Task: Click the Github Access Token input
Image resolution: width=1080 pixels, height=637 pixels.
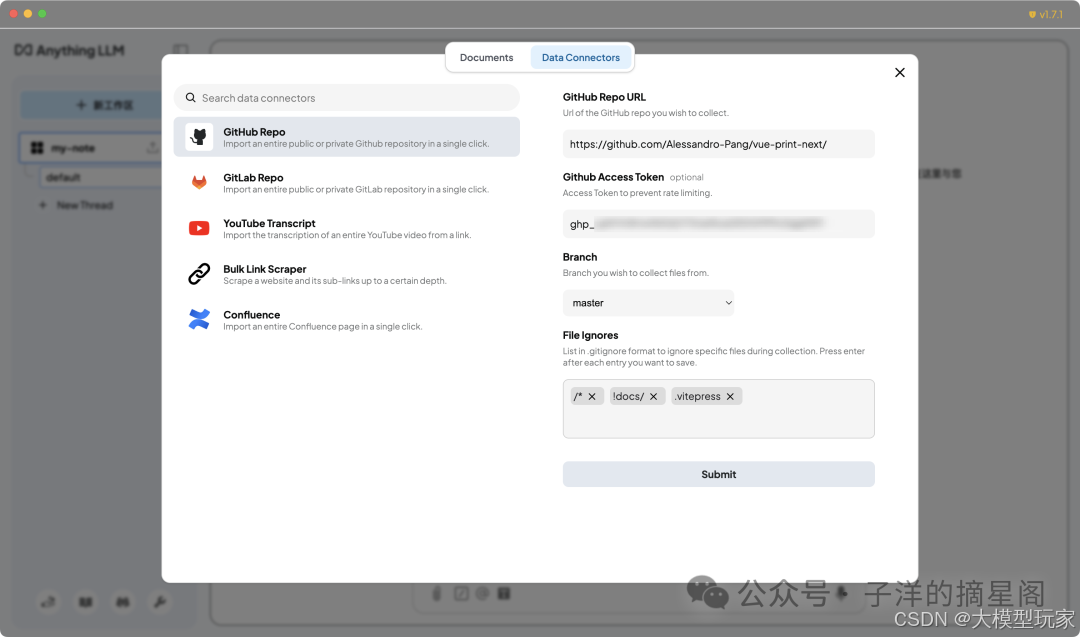Action: point(718,224)
